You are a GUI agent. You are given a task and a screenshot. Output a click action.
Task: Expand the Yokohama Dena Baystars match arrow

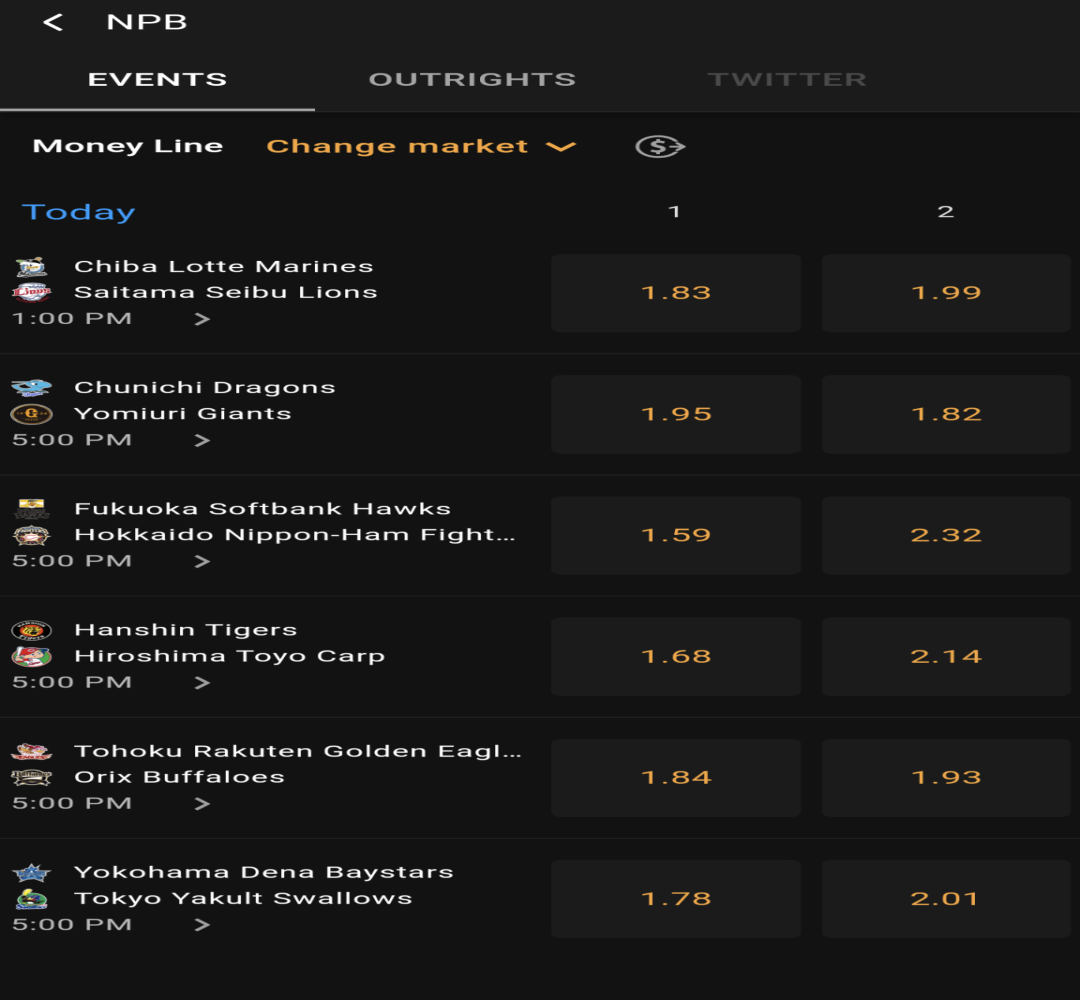pyautogui.click(x=202, y=925)
